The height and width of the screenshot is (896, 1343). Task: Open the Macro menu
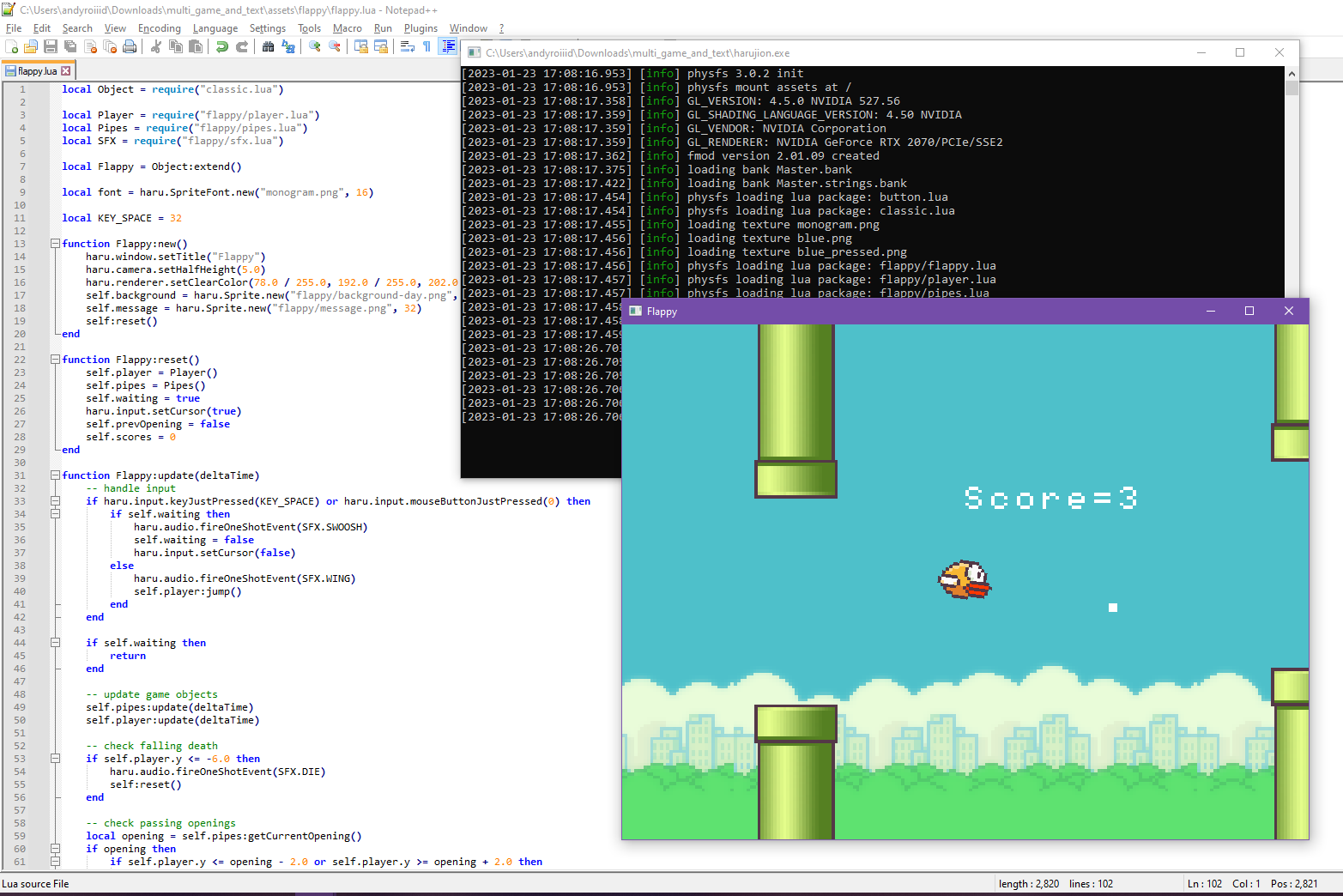(x=348, y=28)
